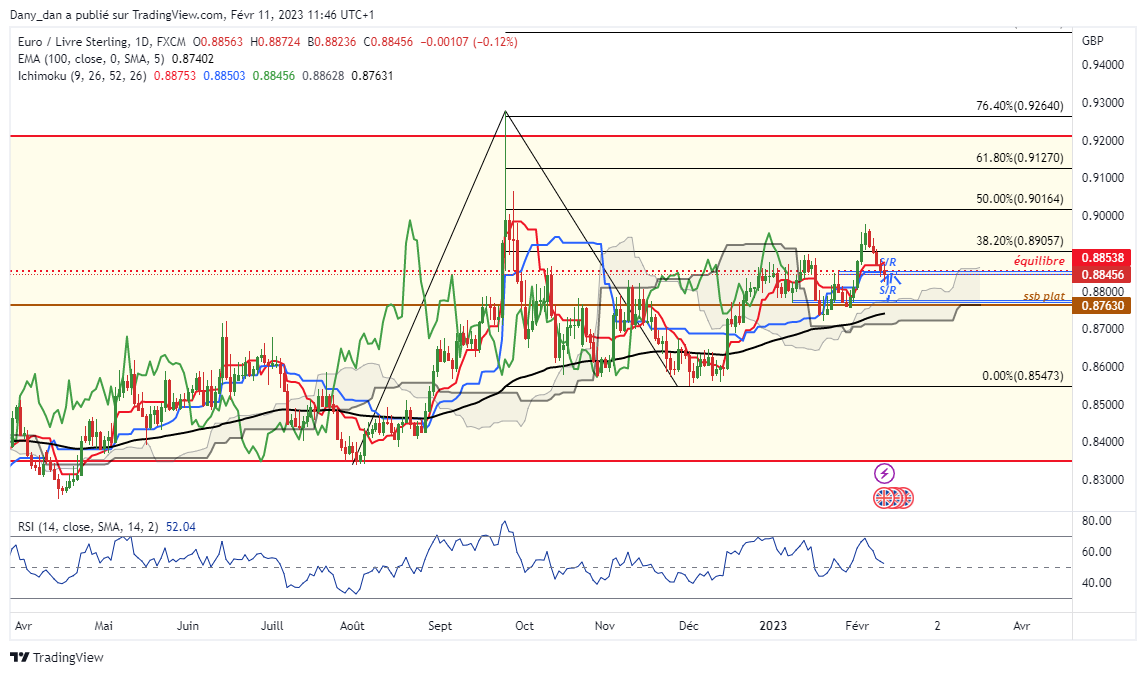Click the purple lightning event icon
The height and width of the screenshot is (675, 1146).
point(884,473)
